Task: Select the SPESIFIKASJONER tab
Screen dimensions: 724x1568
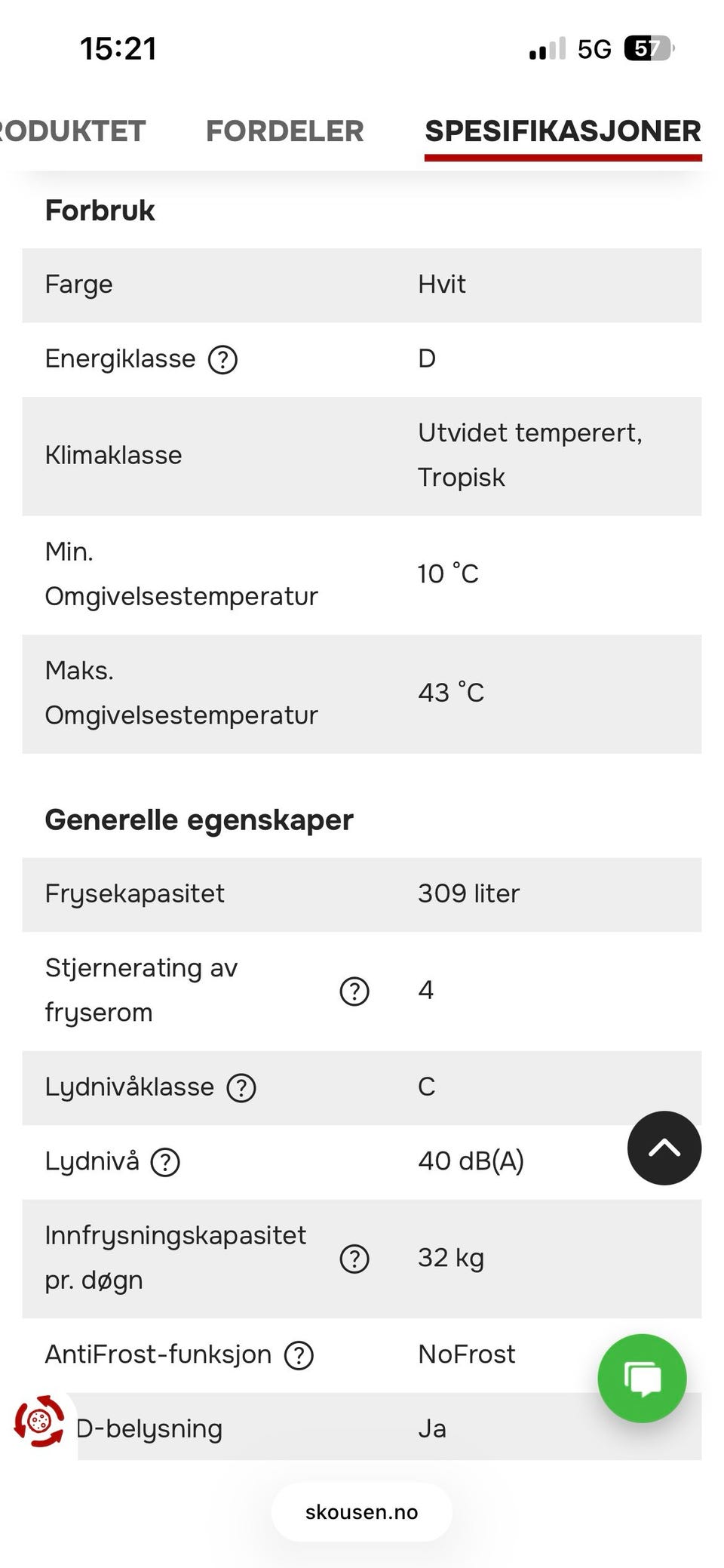Action: pyautogui.click(x=563, y=131)
